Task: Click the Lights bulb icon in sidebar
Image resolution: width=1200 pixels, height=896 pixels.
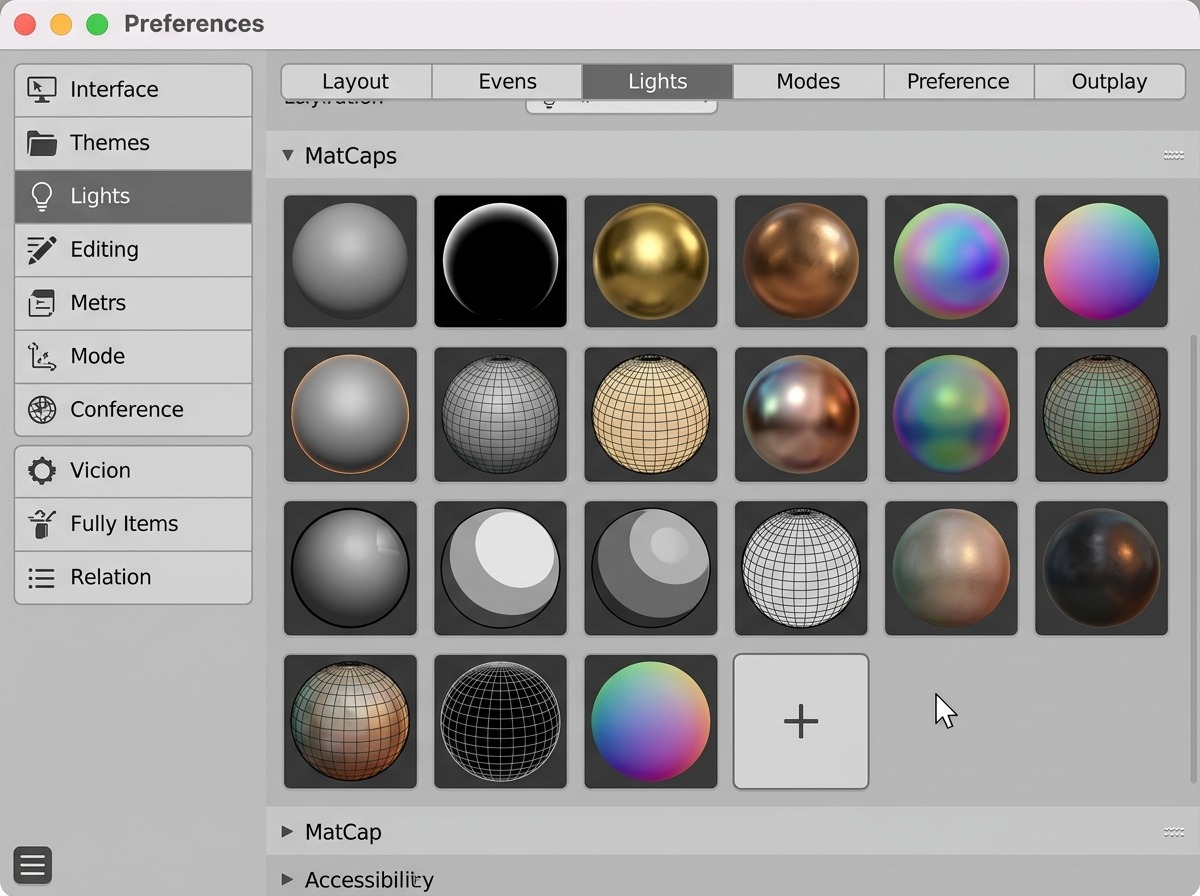Action: click(x=42, y=196)
